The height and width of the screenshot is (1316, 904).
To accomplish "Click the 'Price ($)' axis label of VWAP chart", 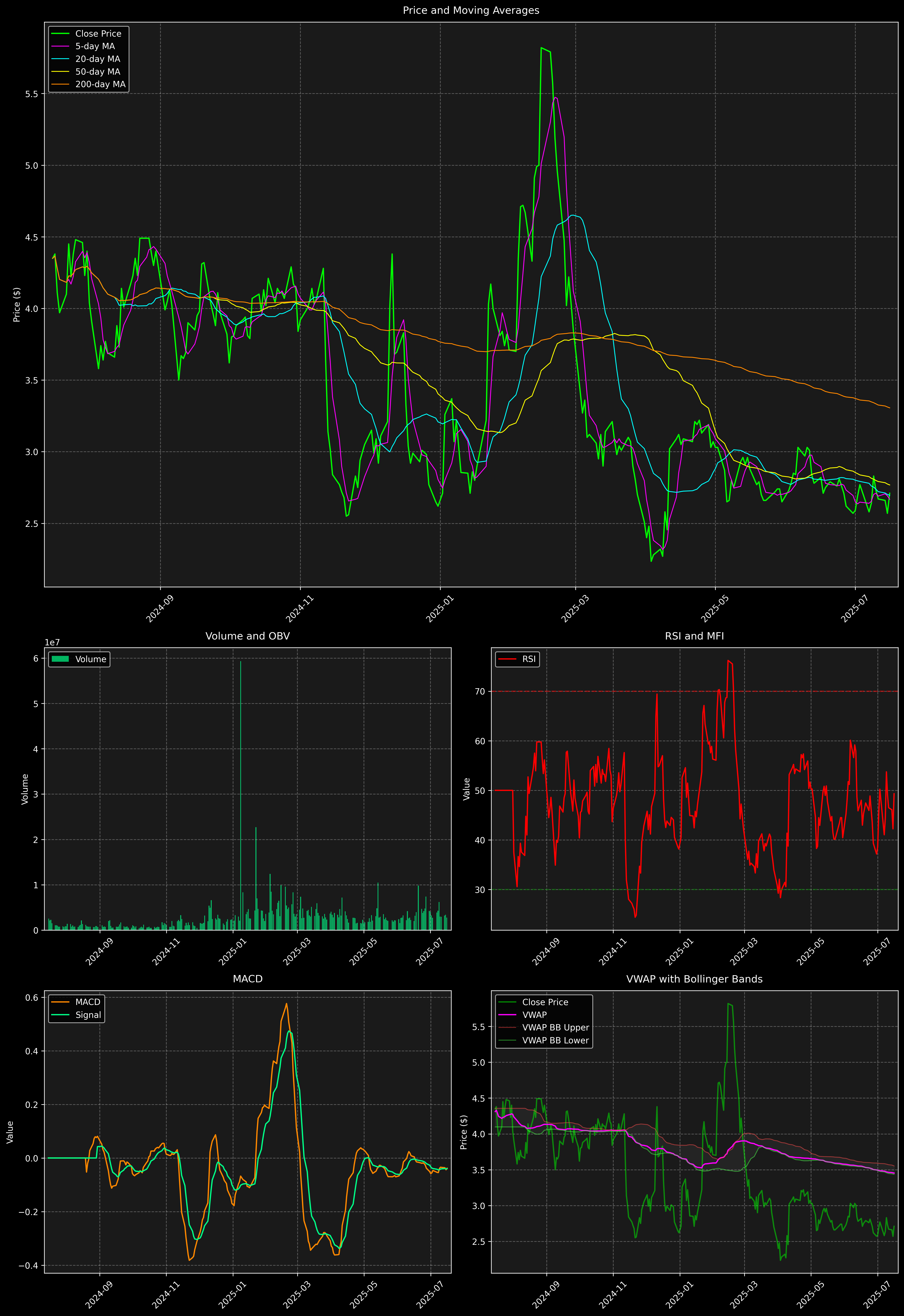I will pyautogui.click(x=464, y=1132).
